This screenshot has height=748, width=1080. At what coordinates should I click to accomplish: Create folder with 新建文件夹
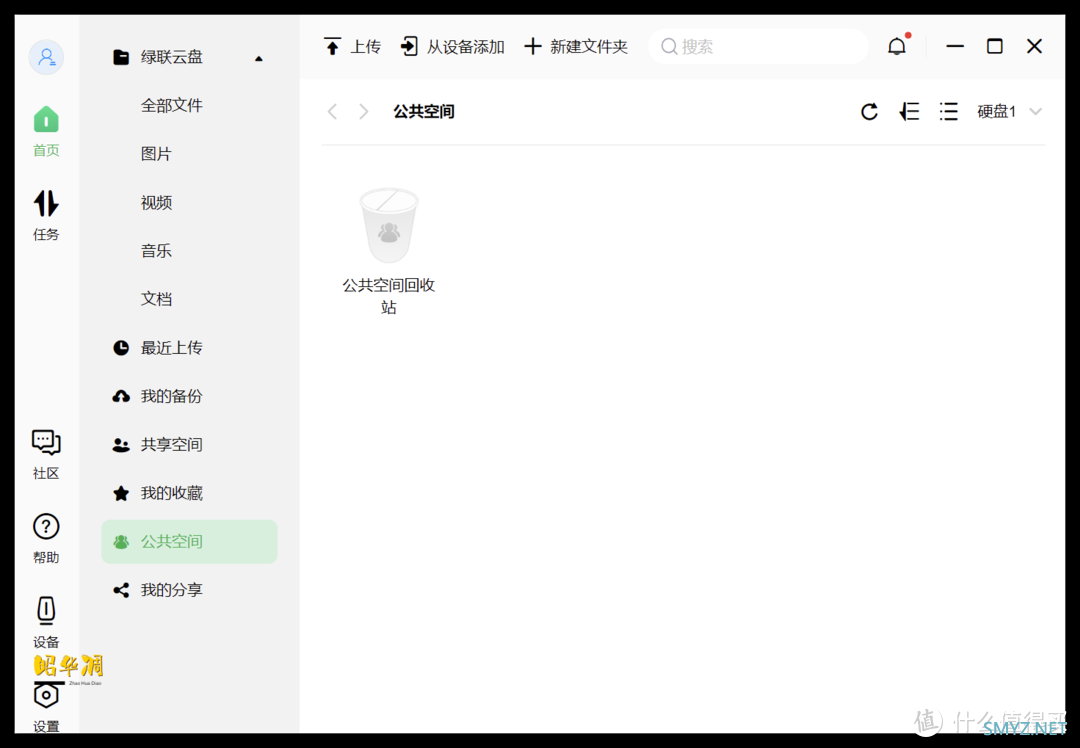[576, 47]
